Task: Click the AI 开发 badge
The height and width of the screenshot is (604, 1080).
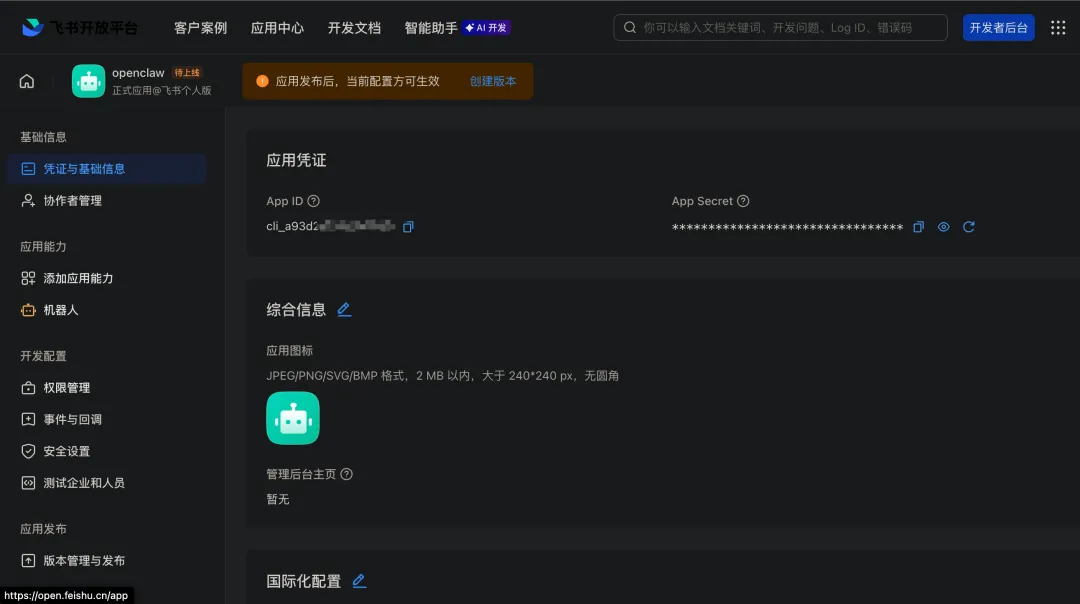Action: point(486,28)
